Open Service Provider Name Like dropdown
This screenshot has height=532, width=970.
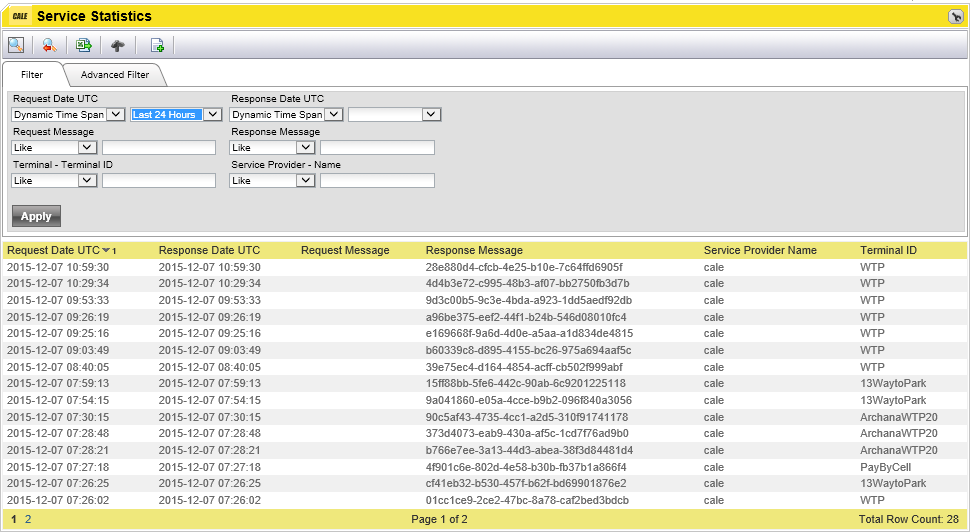point(272,181)
